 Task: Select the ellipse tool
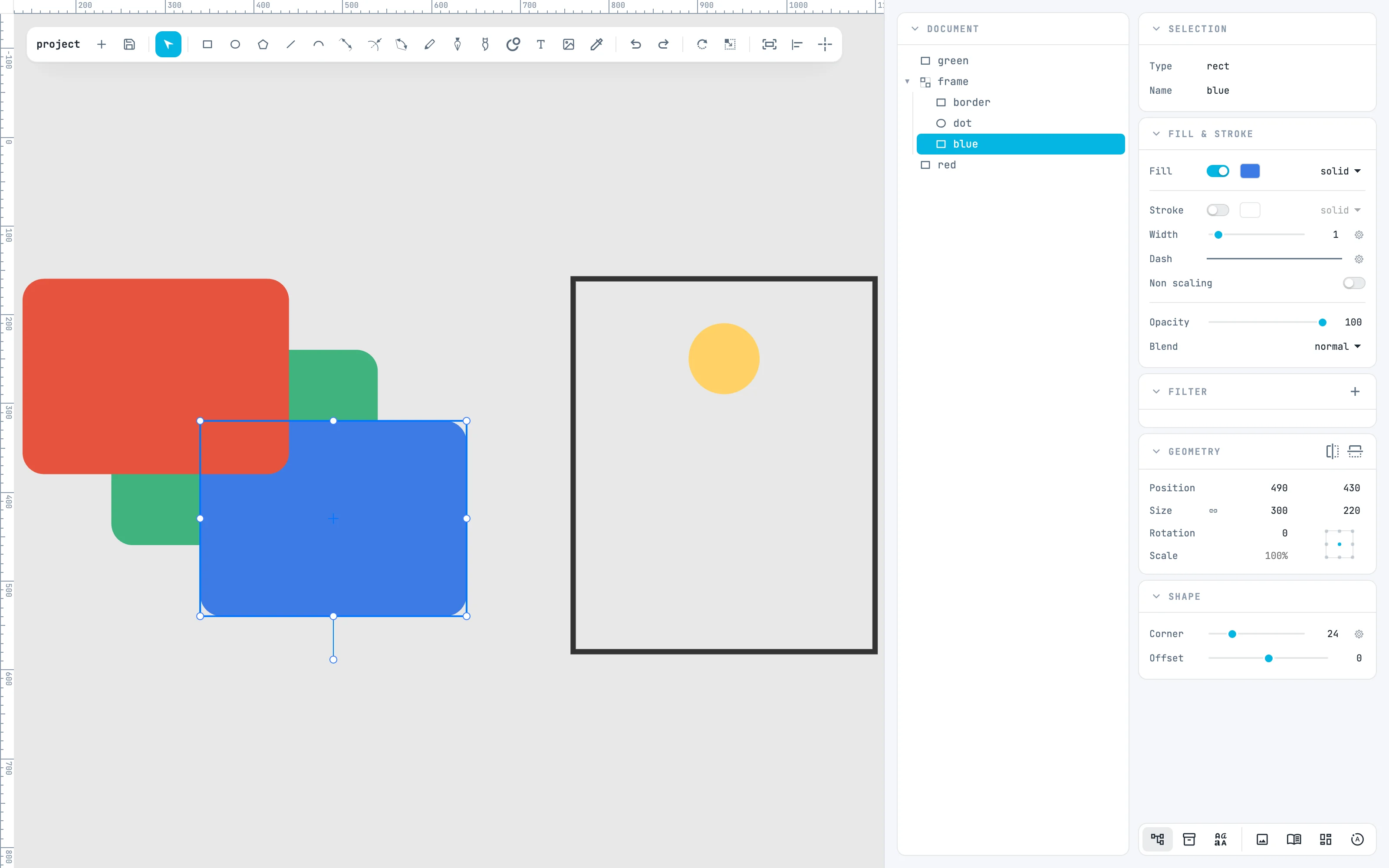point(235,44)
